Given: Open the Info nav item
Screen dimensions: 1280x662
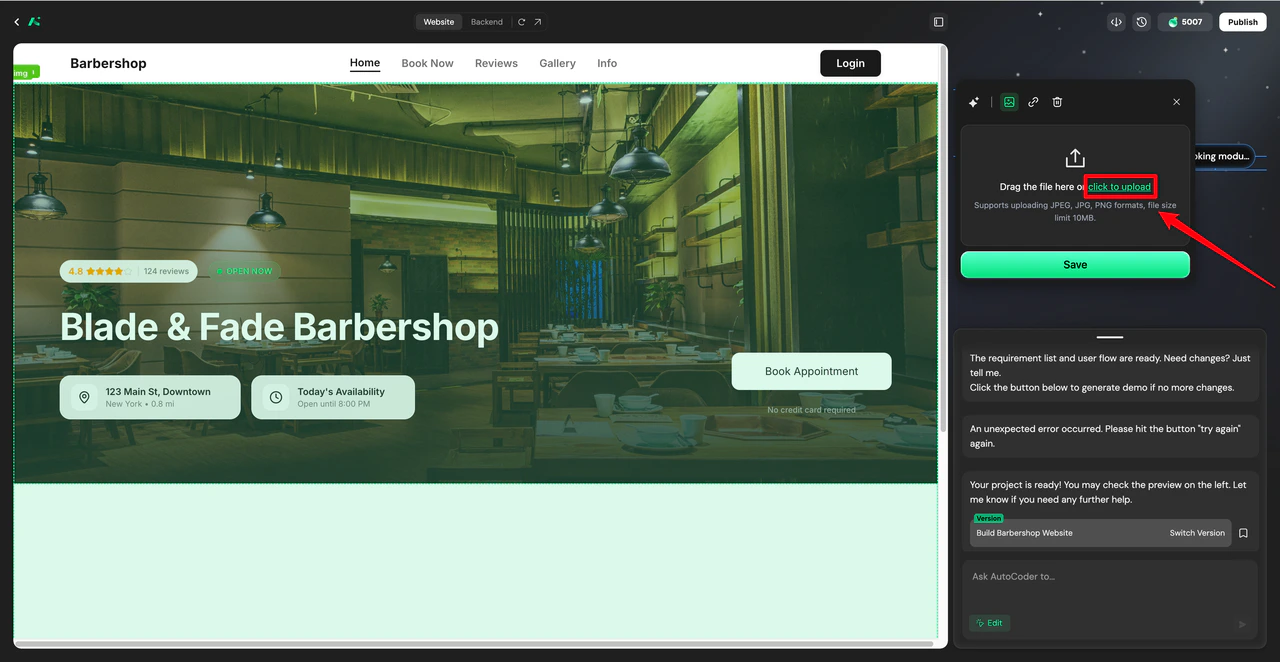Looking at the screenshot, I should click(x=607, y=63).
